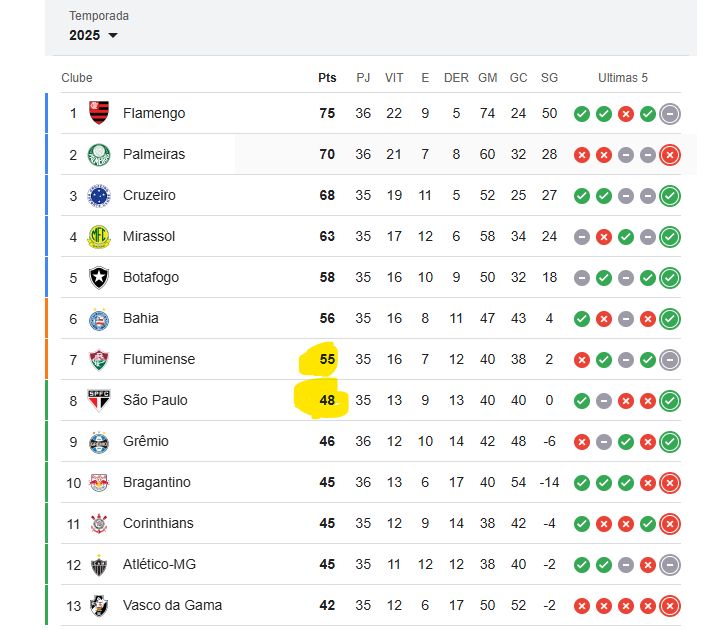
Task: Click the São Paulo club crest
Action: point(99,400)
